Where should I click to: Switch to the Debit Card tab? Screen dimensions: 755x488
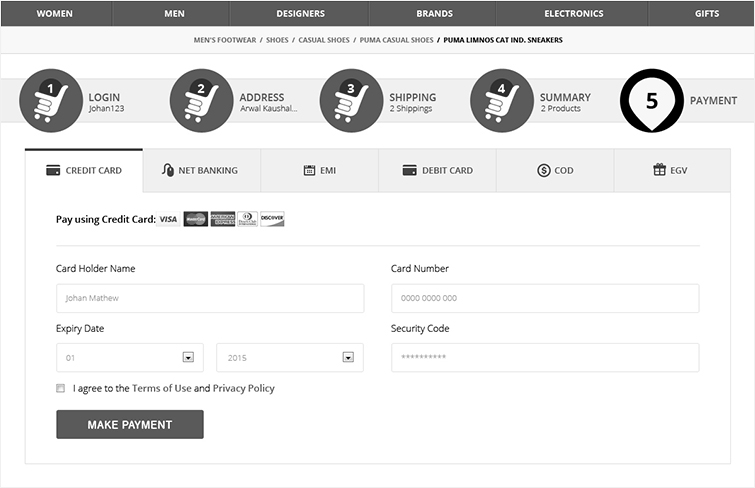coord(437,170)
